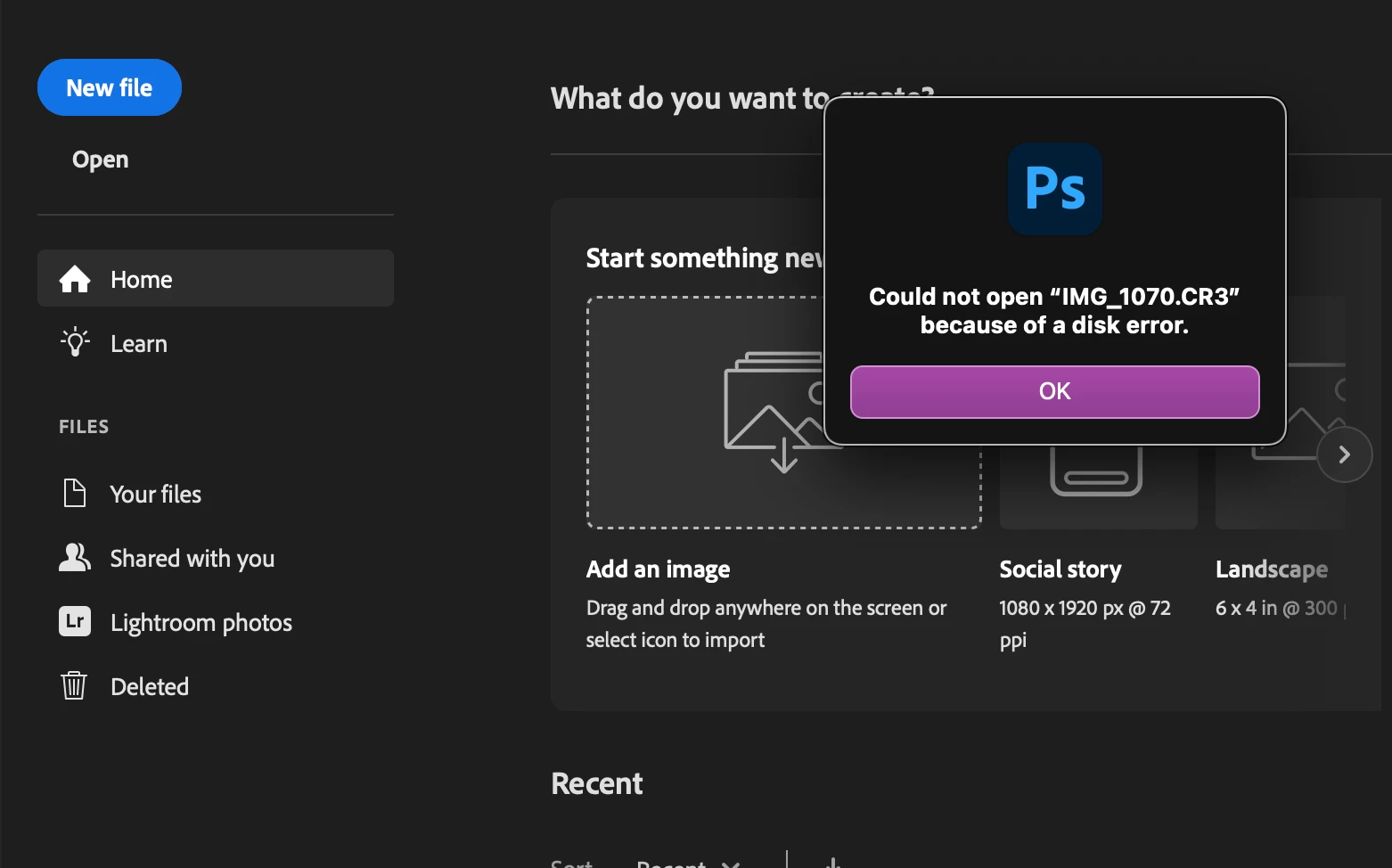Click the "FILES" sidebar heading
1392x868 pixels.
pos(84,427)
